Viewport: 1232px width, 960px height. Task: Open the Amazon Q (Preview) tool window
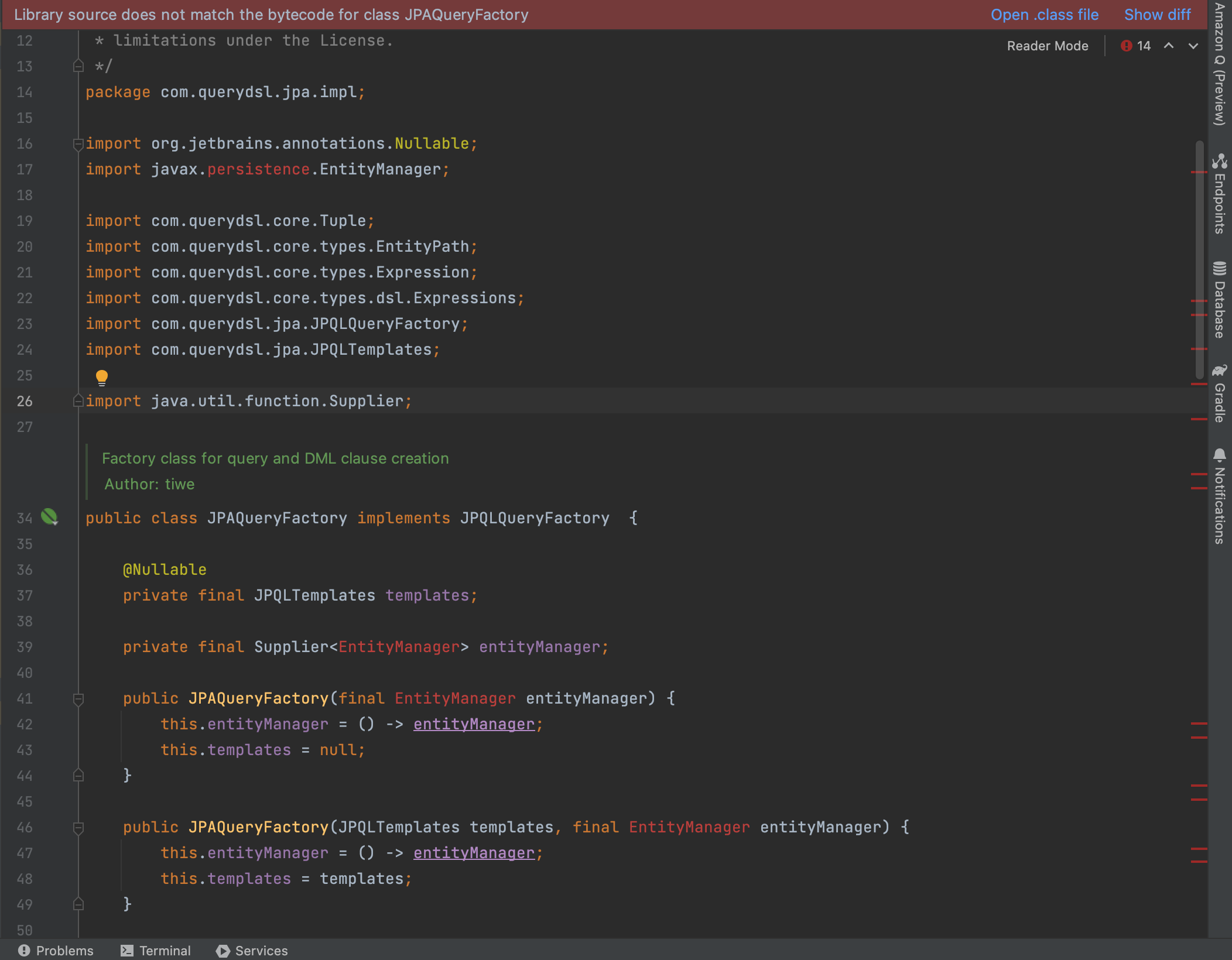(1220, 64)
